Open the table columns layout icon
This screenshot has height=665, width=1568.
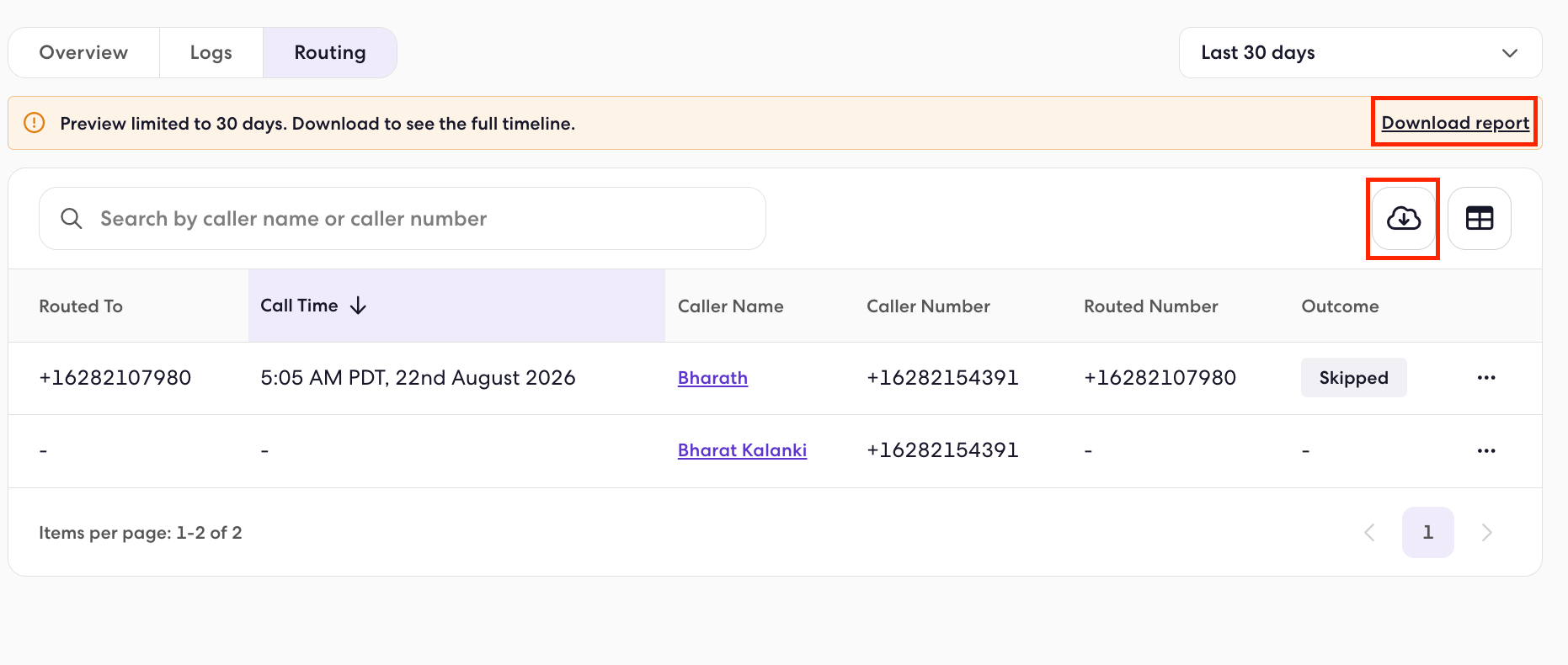pos(1479,219)
